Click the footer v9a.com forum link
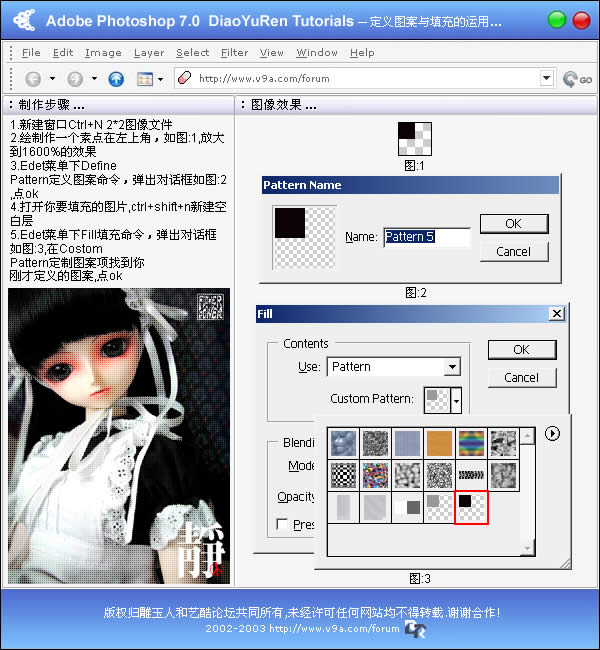Screen dimensions: 600x650 tap(334, 628)
